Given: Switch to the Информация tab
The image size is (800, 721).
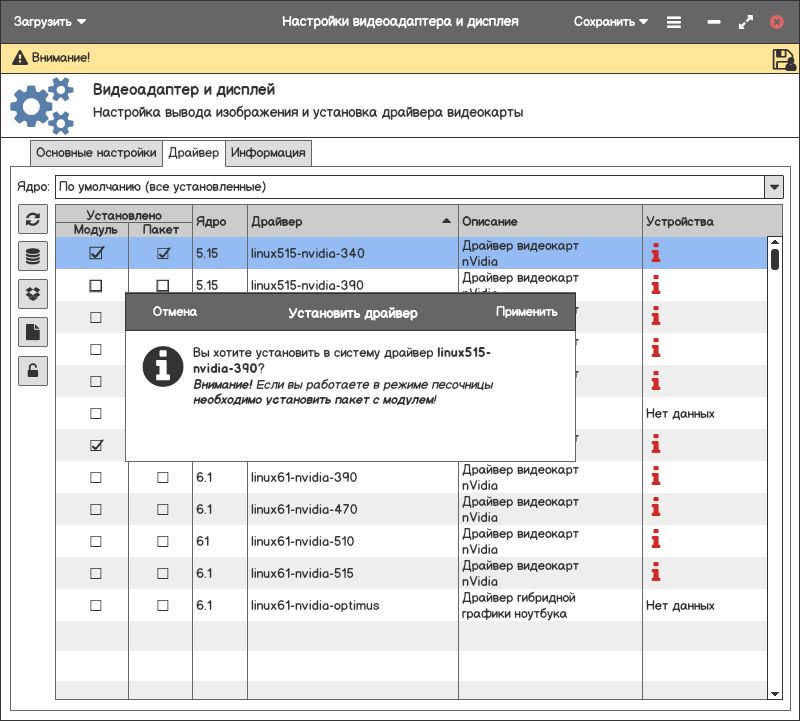Looking at the screenshot, I should [268, 153].
